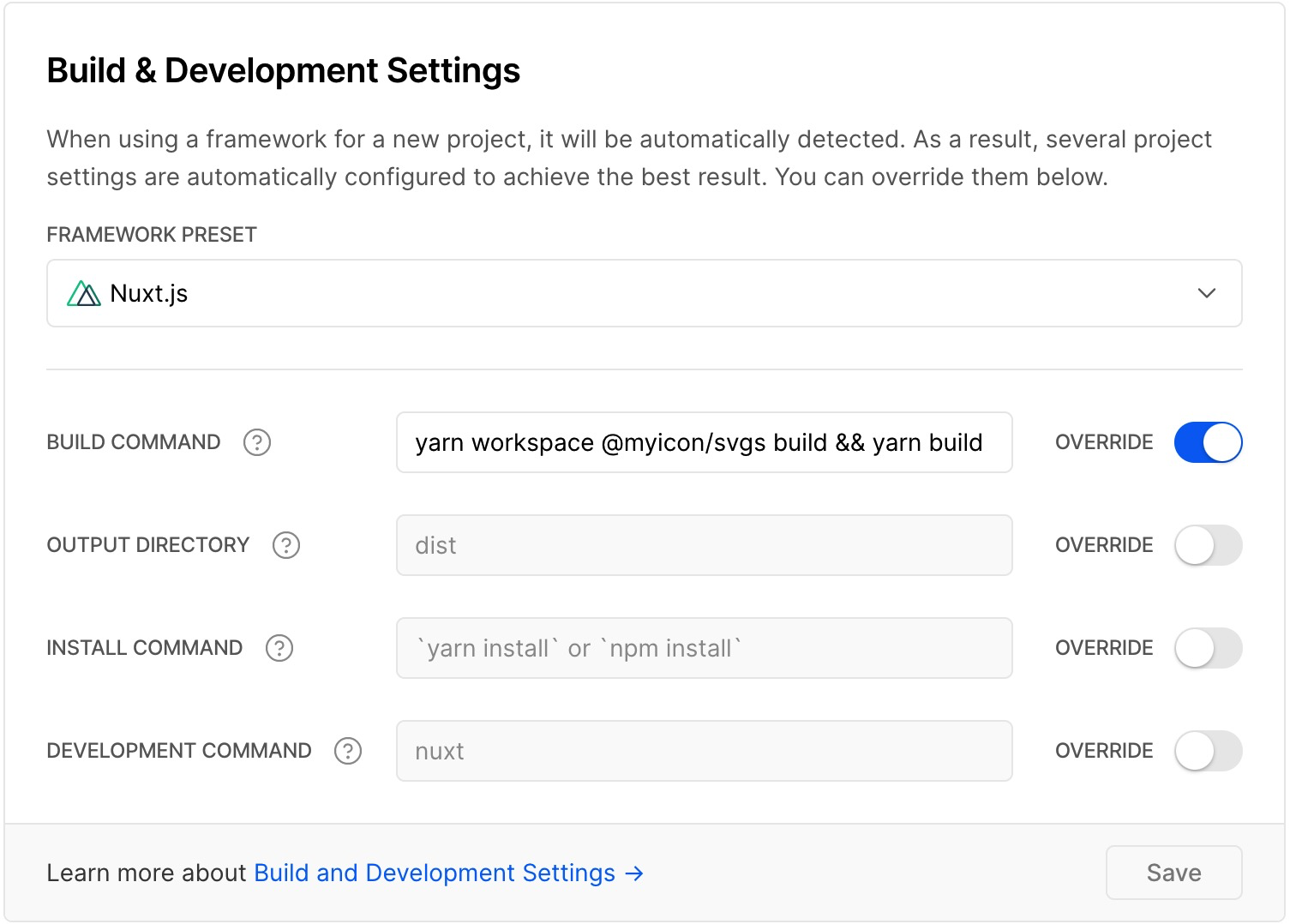Open help tooltip for Build Command
Viewport: 1296px width, 924px height.
257,442
